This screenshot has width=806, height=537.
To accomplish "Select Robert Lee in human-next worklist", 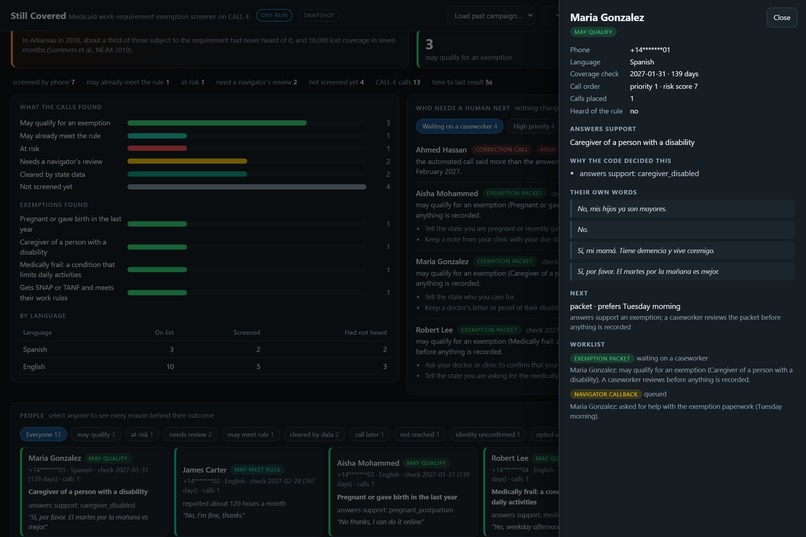I will [x=434, y=330].
